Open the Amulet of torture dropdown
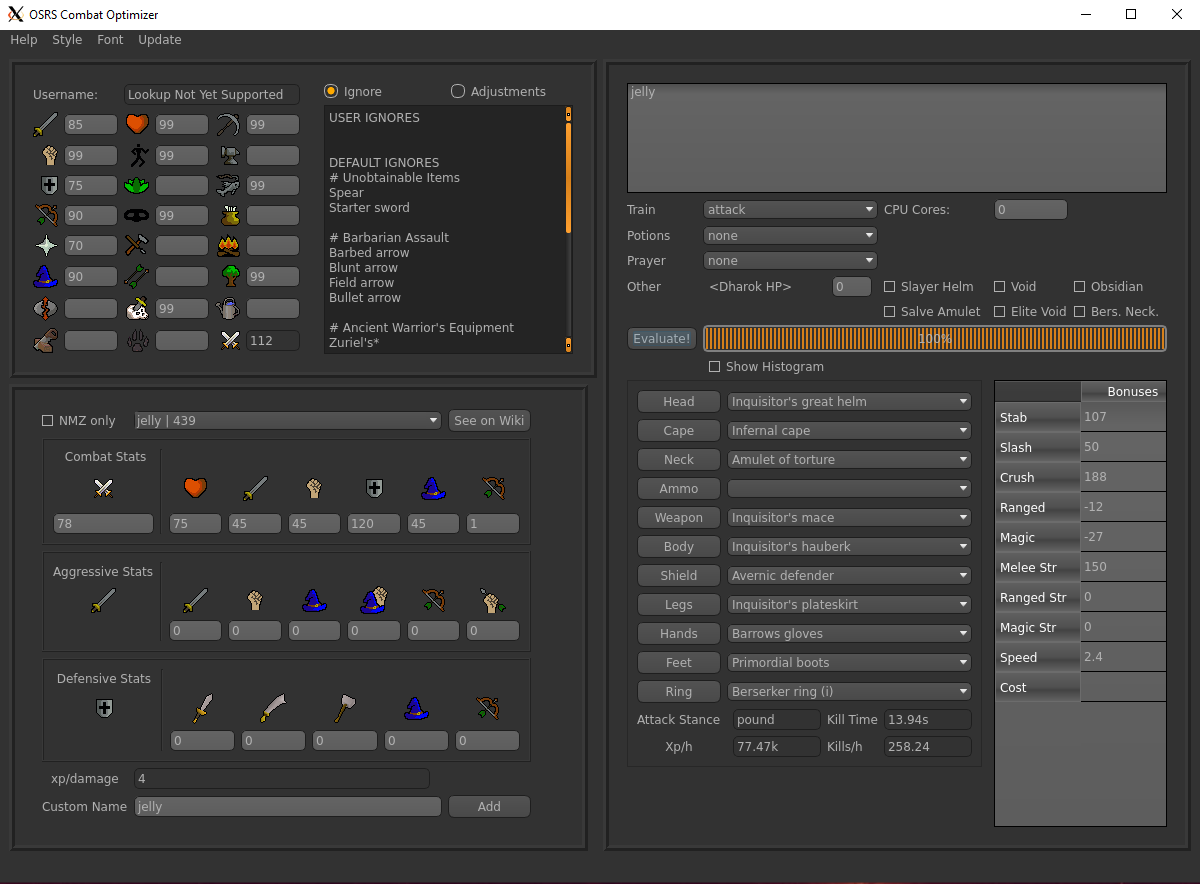Screen dimensions: 1200x884 point(849,460)
